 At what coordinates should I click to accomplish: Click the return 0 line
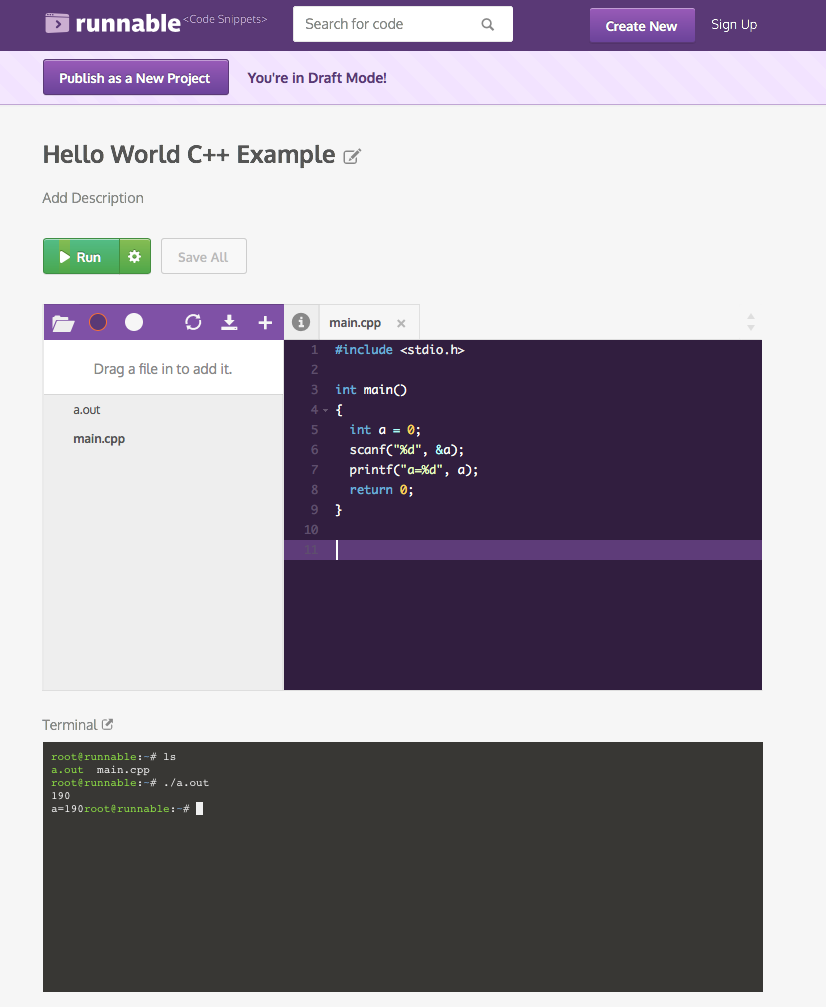[382, 489]
